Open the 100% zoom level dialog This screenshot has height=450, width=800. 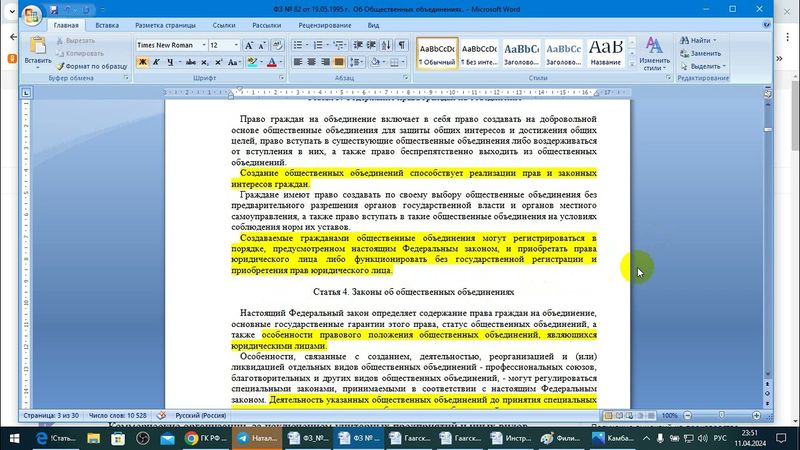669,415
